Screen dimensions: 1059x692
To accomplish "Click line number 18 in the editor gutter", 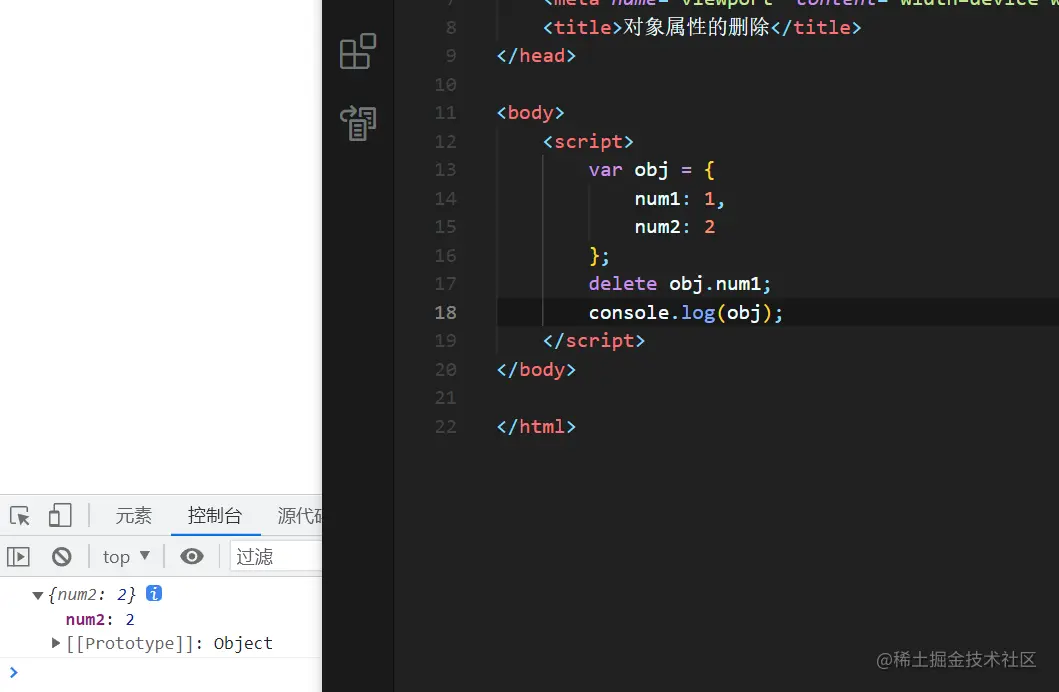I will [446, 313].
